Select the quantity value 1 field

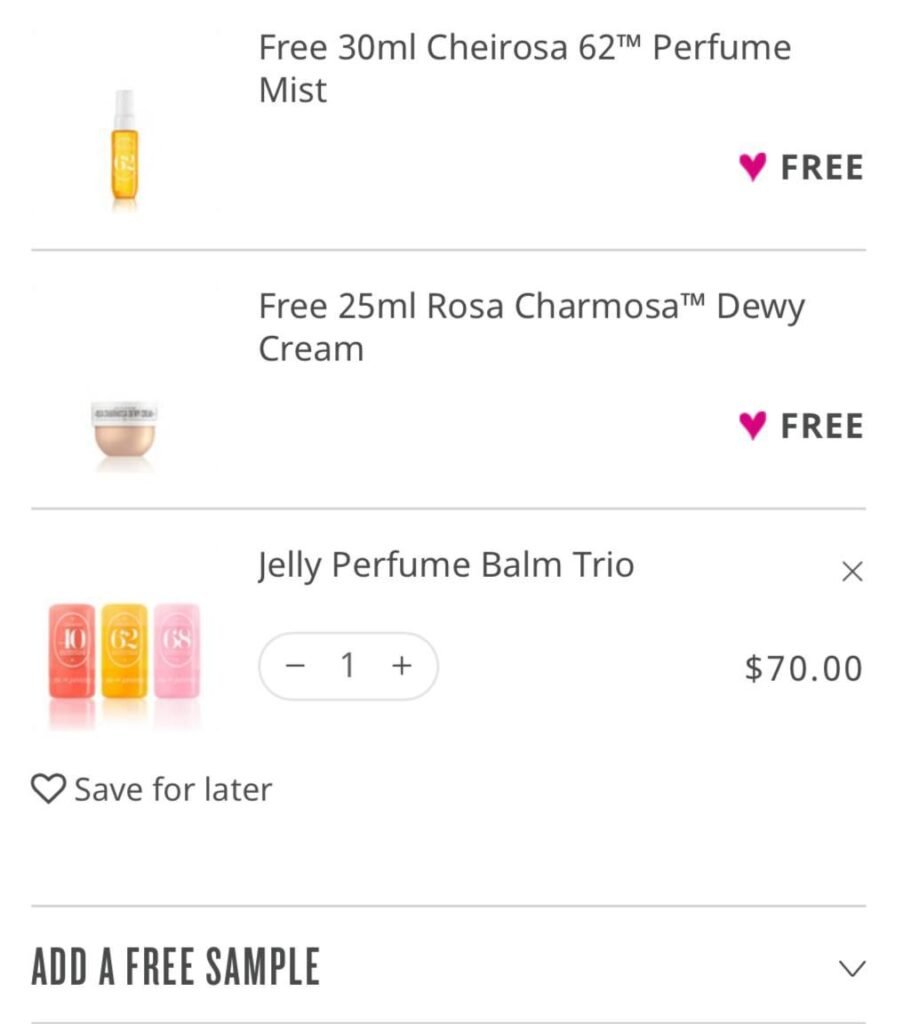(348, 666)
